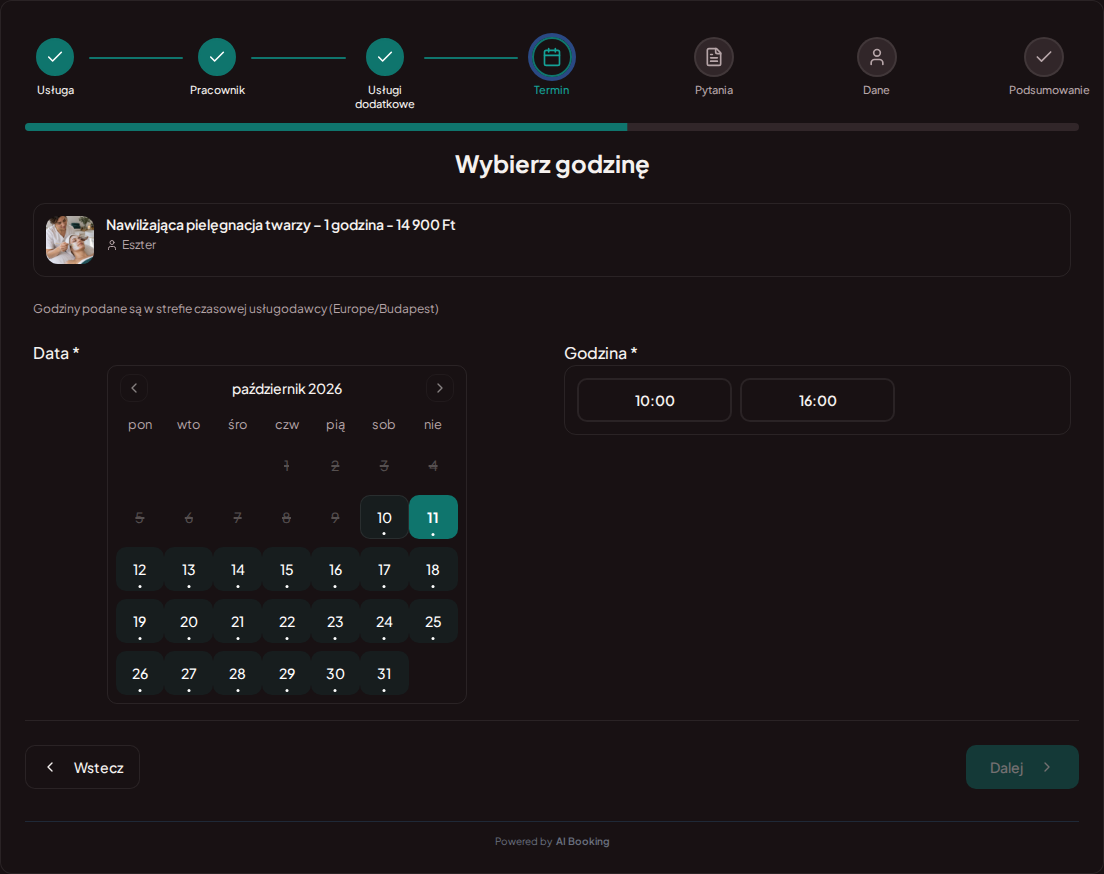Choose October 31 in the calendar
The image size is (1104, 874).
384,674
